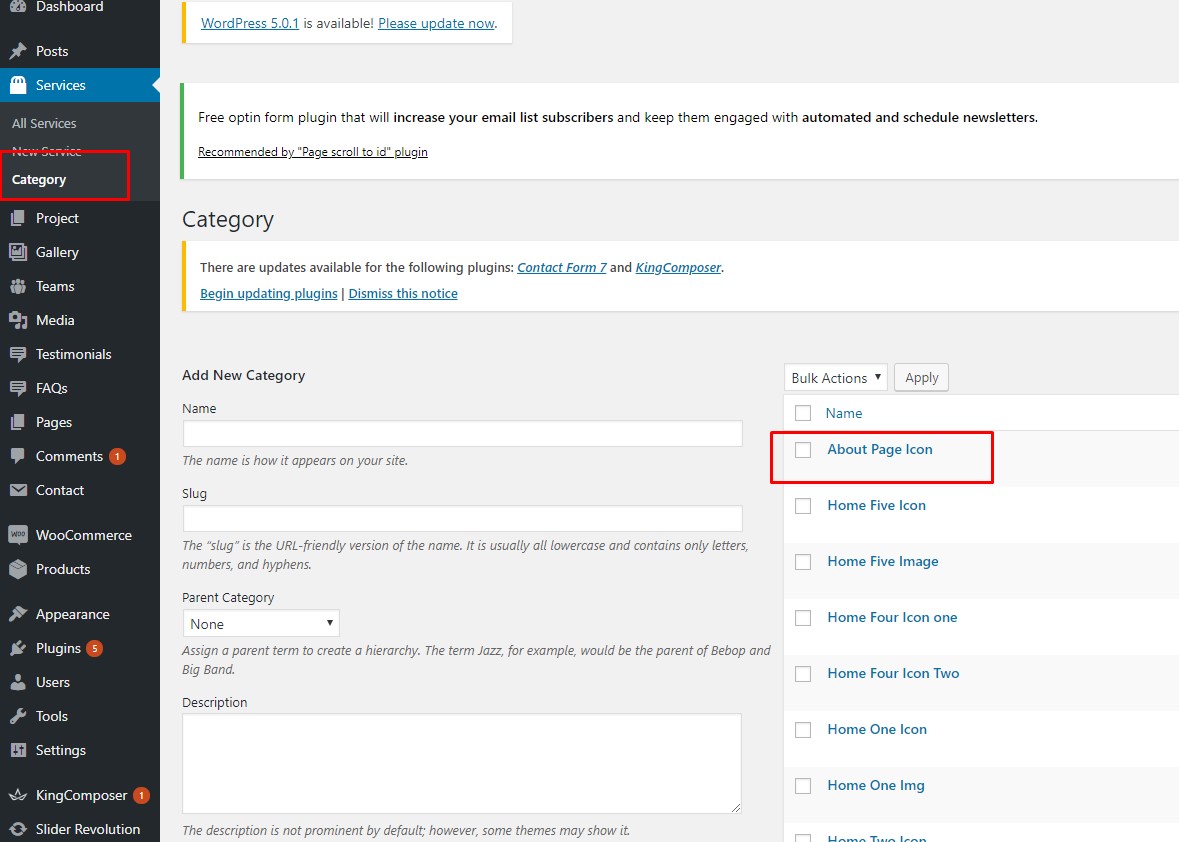1179x842 pixels.
Task: Click the Tools wrench icon
Action: [x=18, y=716]
